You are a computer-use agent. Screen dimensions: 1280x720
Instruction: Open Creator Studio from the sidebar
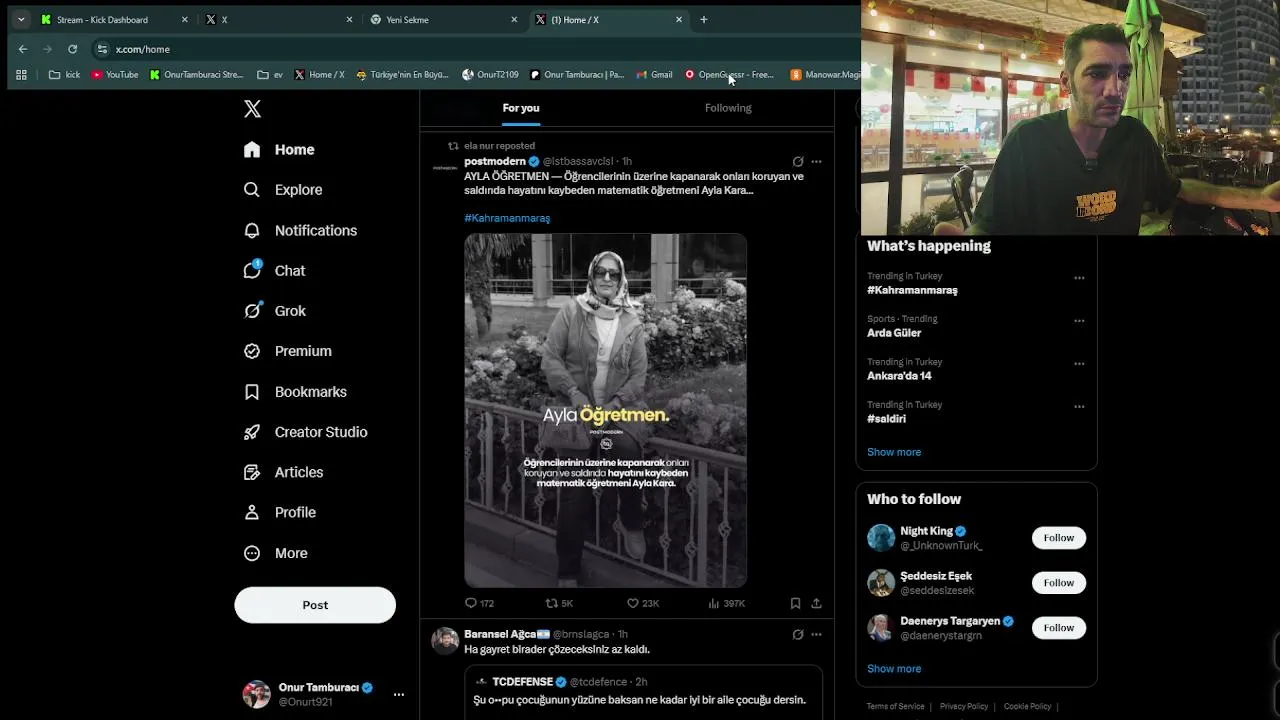[306, 432]
